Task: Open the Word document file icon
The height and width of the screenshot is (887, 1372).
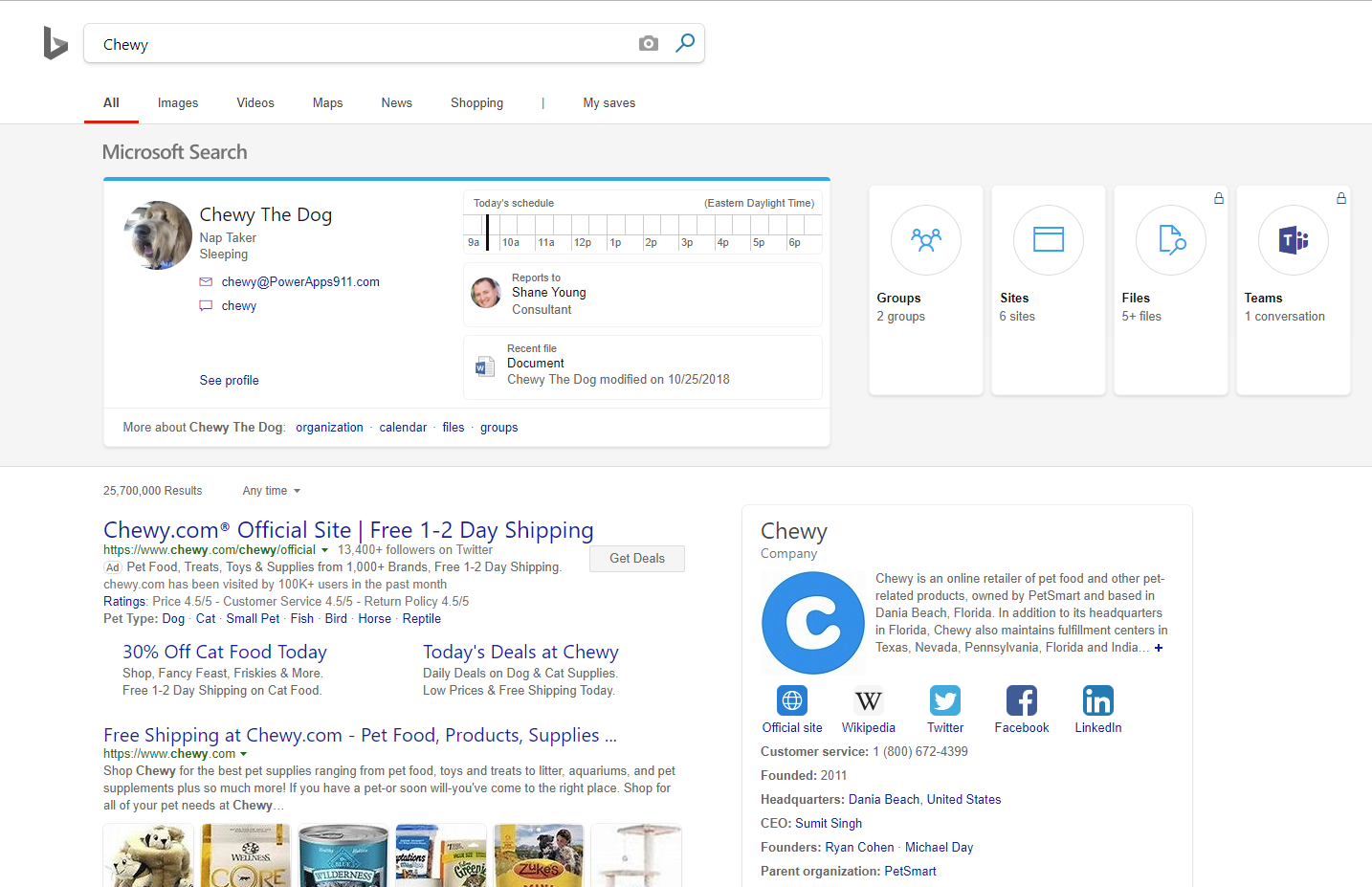Action: point(484,367)
